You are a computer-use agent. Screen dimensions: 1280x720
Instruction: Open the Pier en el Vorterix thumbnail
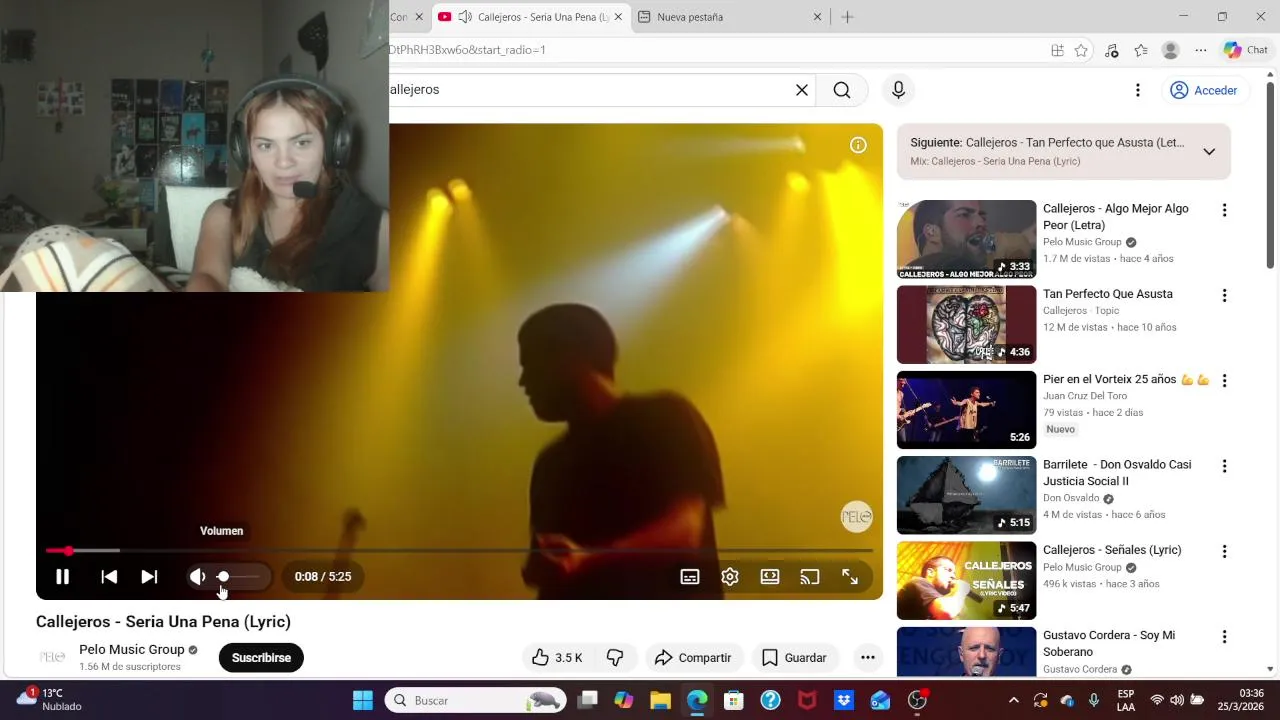pyautogui.click(x=966, y=409)
